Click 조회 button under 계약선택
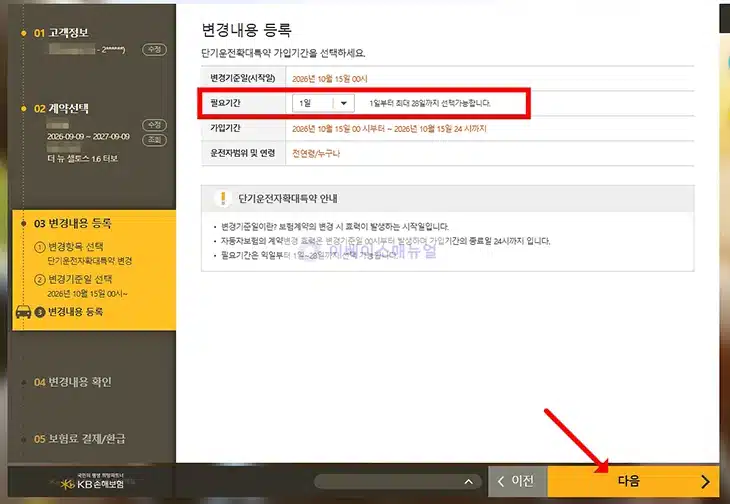 (x=155, y=140)
